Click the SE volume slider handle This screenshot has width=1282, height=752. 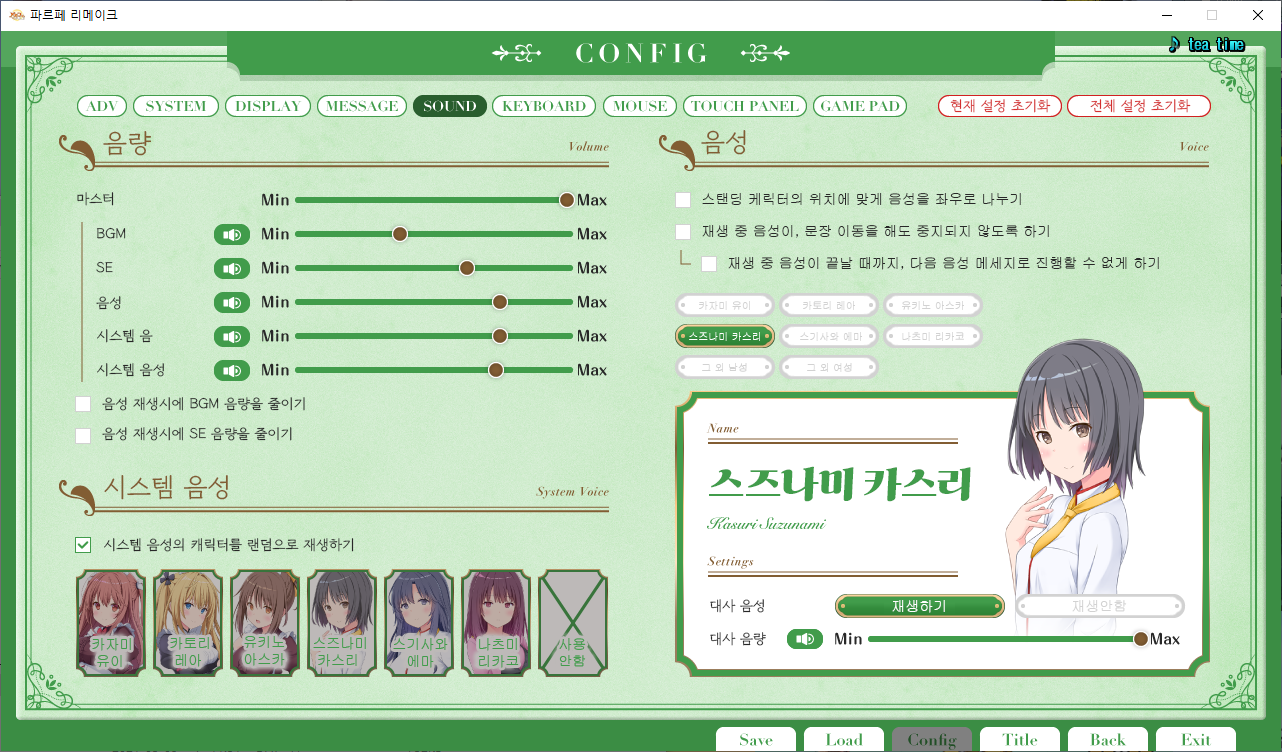pos(466,268)
